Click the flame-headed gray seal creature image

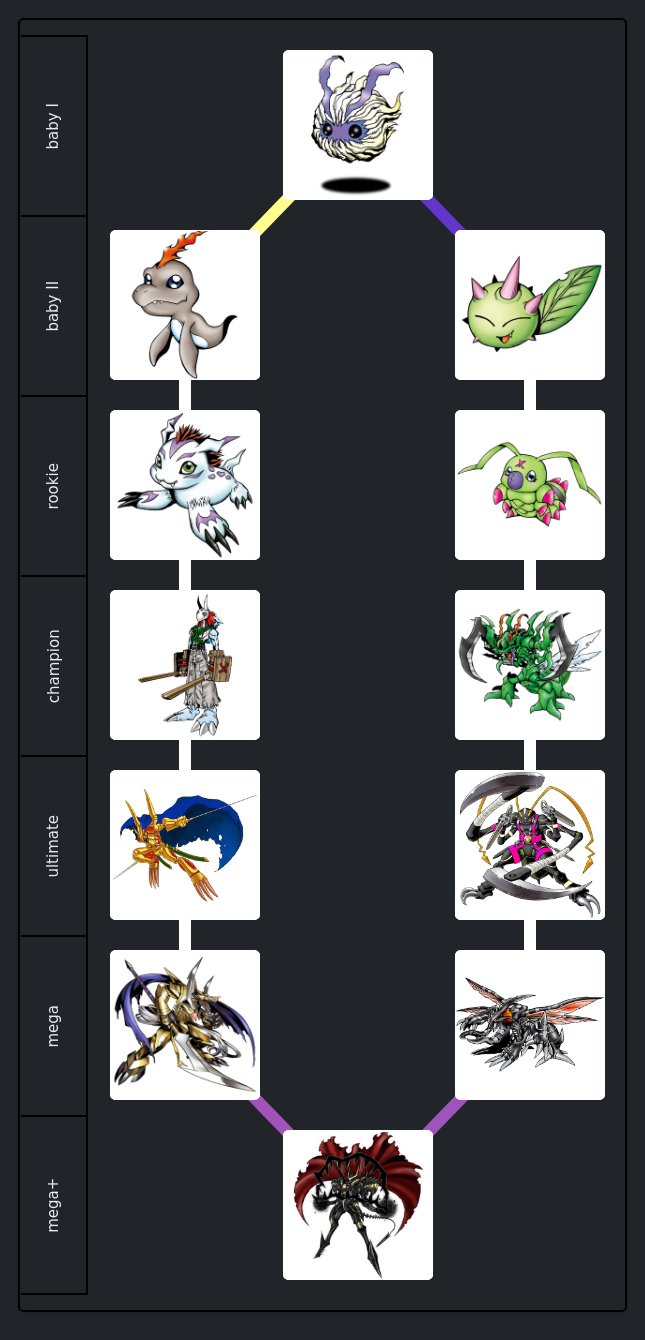click(x=185, y=305)
